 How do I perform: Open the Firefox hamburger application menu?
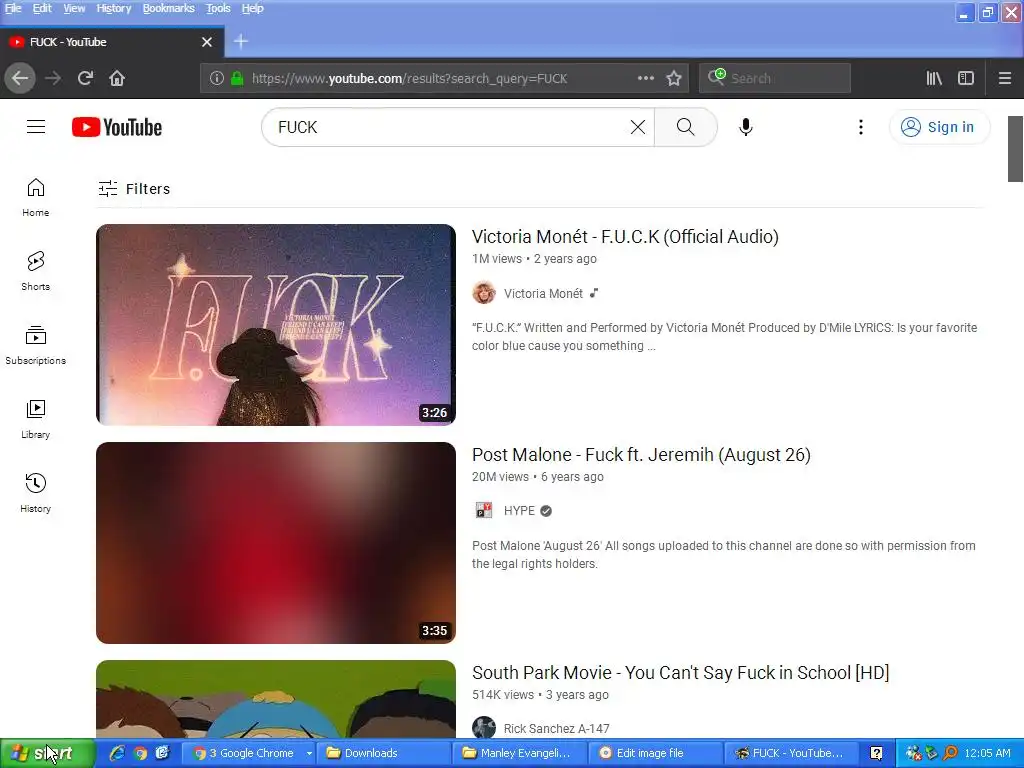(x=1004, y=78)
